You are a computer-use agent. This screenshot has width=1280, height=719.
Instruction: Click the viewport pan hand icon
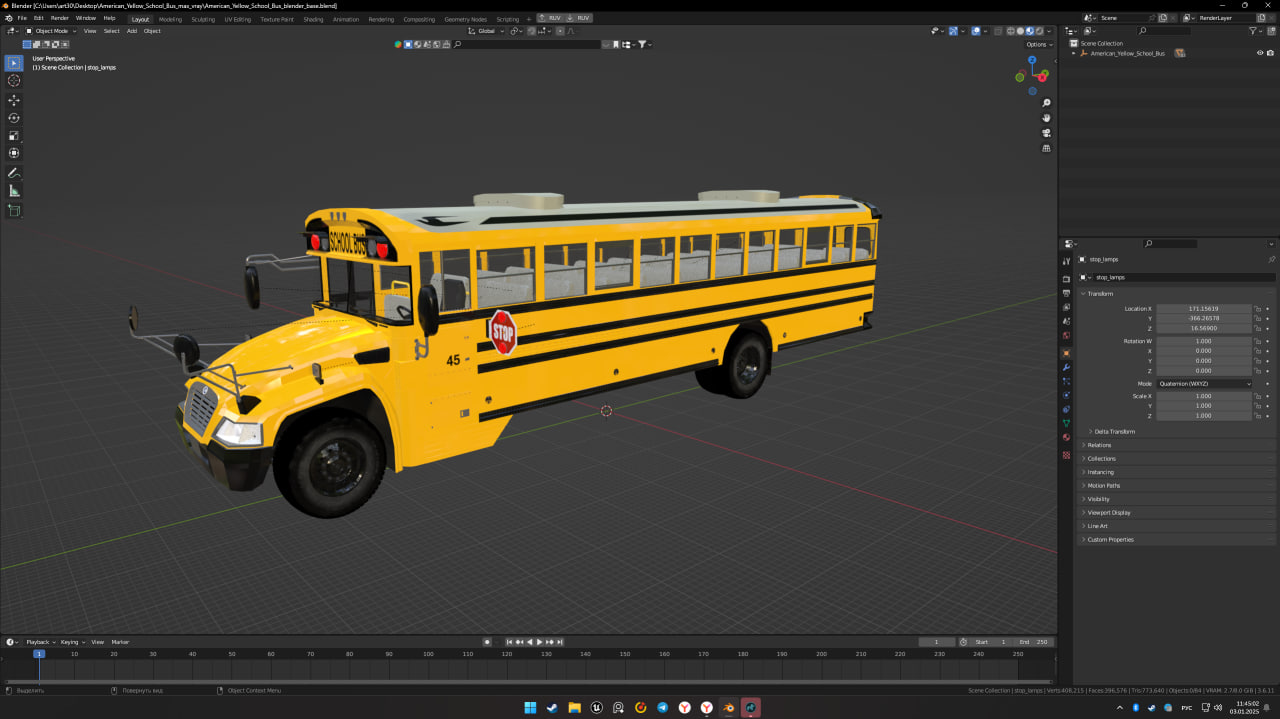pyautogui.click(x=1046, y=118)
